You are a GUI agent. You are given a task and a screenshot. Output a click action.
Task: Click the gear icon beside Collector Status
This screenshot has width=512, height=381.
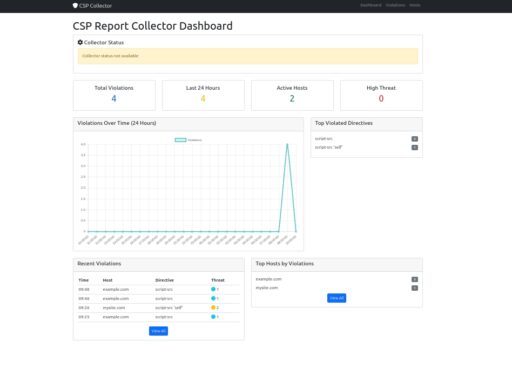coord(80,42)
